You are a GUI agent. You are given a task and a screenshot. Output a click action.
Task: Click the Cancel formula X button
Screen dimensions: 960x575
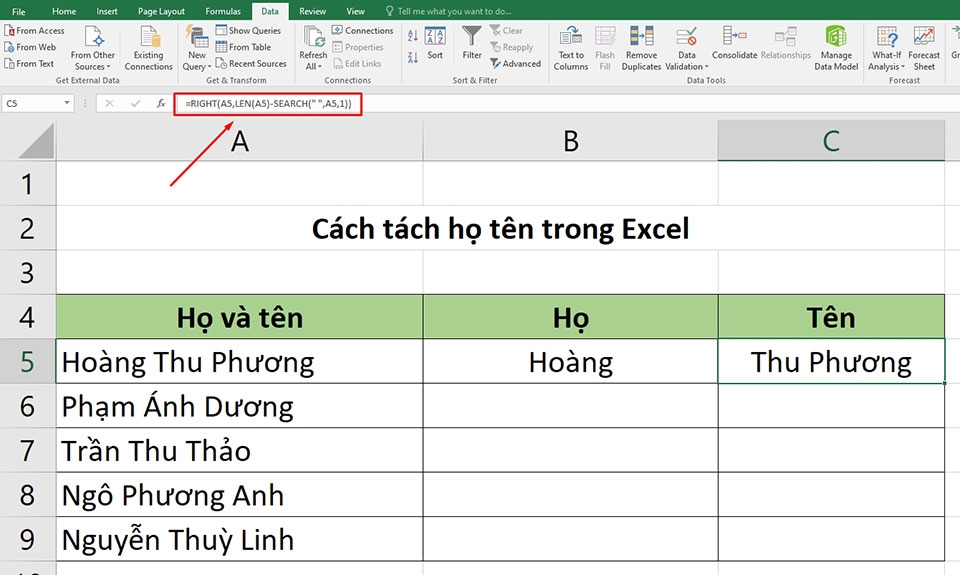(x=109, y=103)
